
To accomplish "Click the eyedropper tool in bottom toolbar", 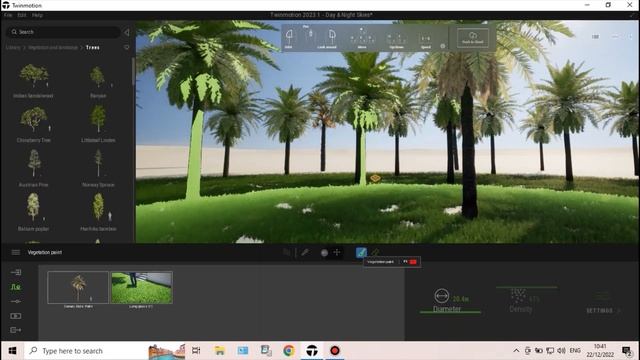I will [x=305, y=252].
